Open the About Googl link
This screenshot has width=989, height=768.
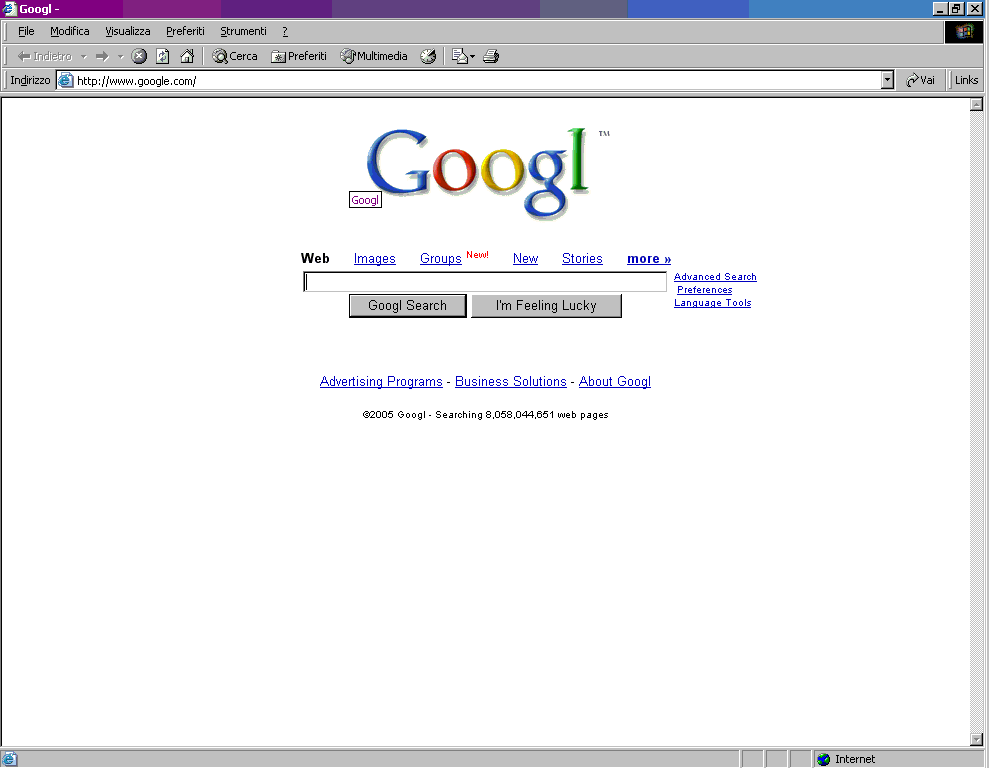click(615, 381)
